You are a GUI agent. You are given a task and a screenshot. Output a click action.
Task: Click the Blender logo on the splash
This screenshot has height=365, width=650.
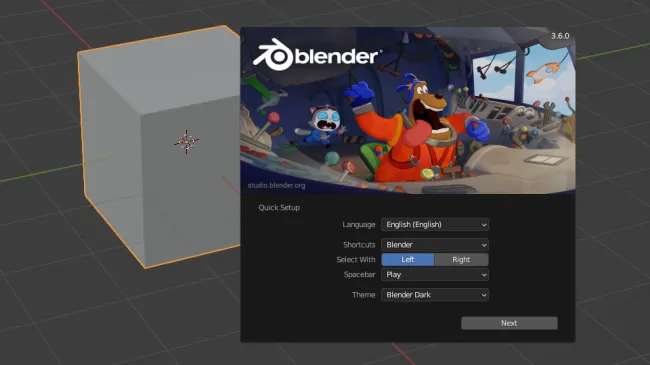[317, 55]
